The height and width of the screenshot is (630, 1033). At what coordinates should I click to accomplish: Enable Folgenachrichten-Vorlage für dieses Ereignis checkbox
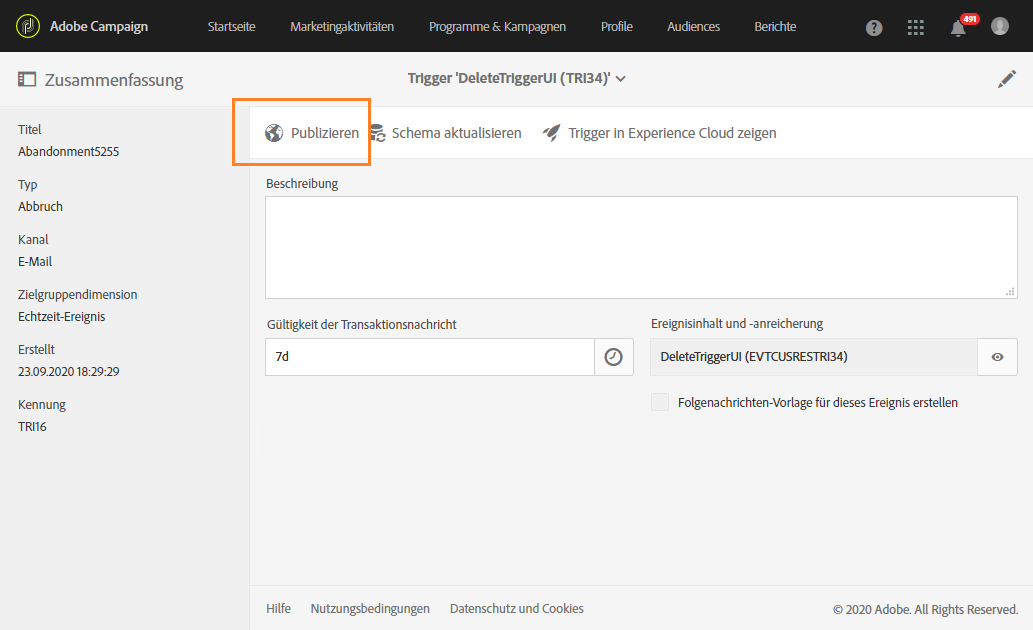pos(659,402)
